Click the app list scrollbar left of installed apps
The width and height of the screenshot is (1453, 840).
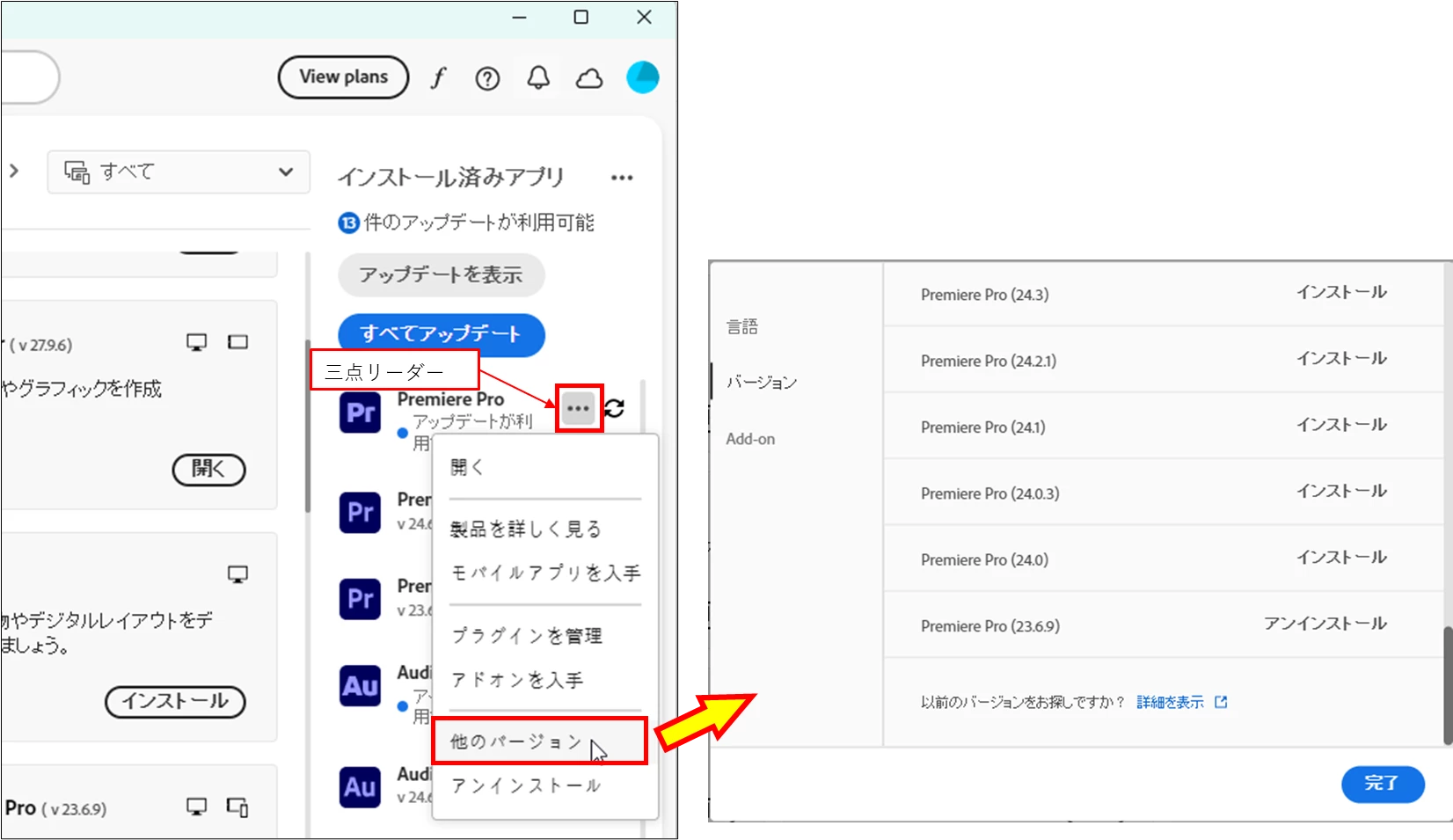pyautogui.click(x=307, y=427)
